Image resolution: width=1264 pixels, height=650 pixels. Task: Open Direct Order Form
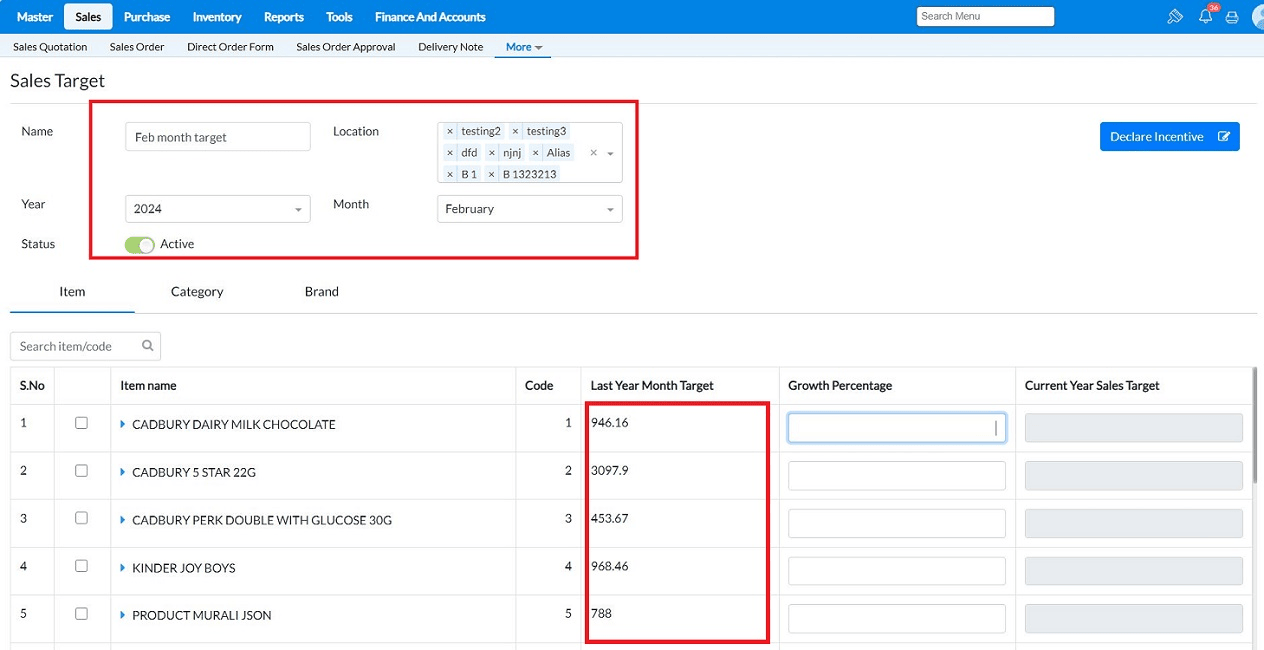(x=230, y=47)
